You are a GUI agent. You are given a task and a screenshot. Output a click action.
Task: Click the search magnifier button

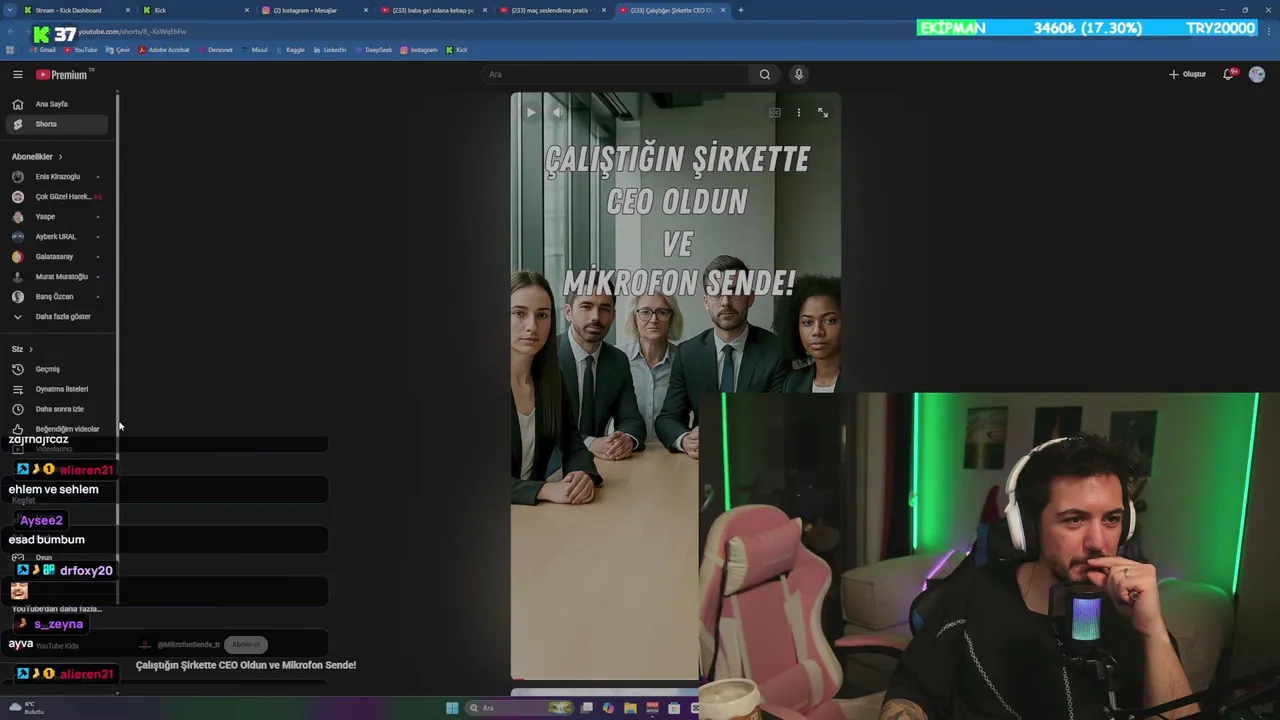pyautogui.click(x=765, y=74)
